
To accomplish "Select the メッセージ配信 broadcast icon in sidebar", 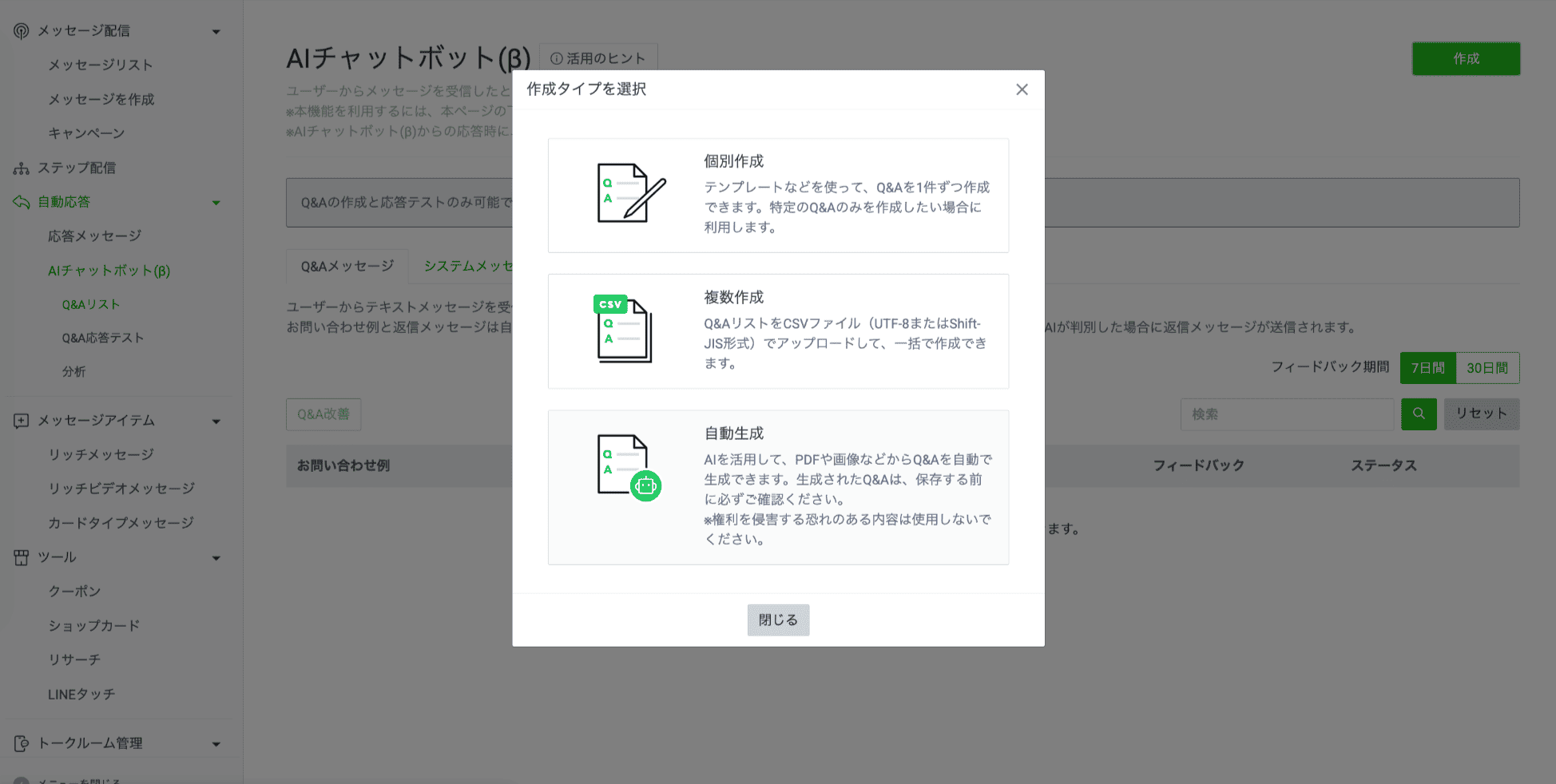I will (21, 30).
